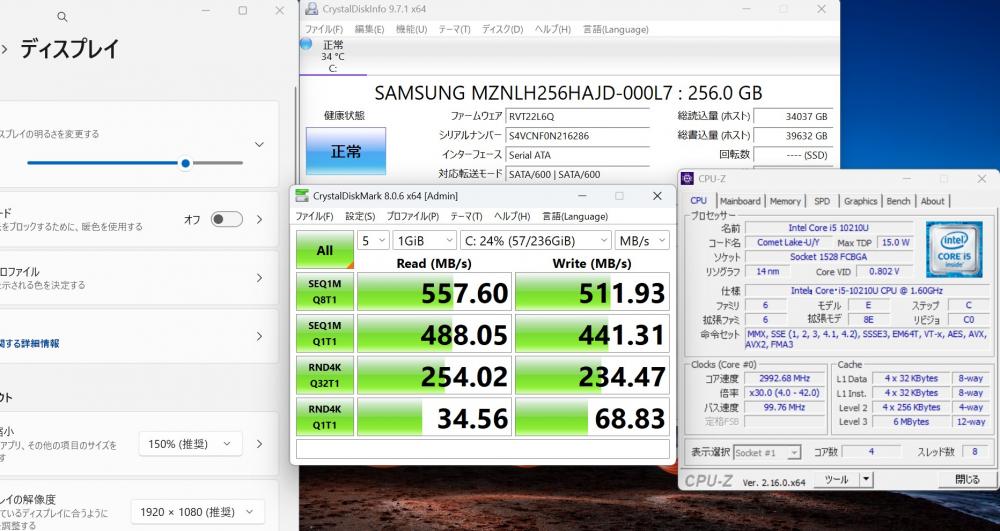The width and height of the screenshot is (1000, 531).
Task: Click the empty comment box under results
Action: [x=483, y=448]
